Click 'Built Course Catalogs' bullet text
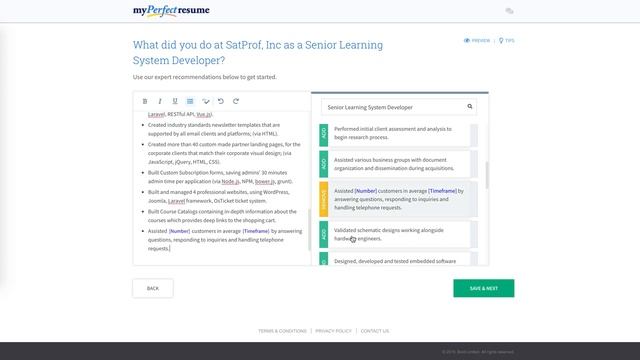 click(x=222, y=216)
